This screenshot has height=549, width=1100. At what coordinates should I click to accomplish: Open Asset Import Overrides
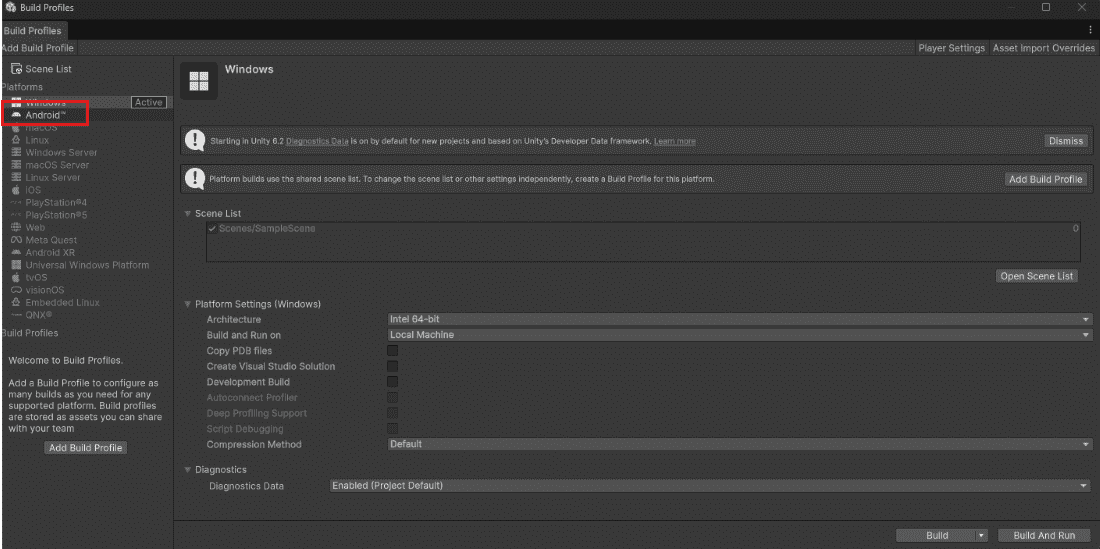[1043, 48]
